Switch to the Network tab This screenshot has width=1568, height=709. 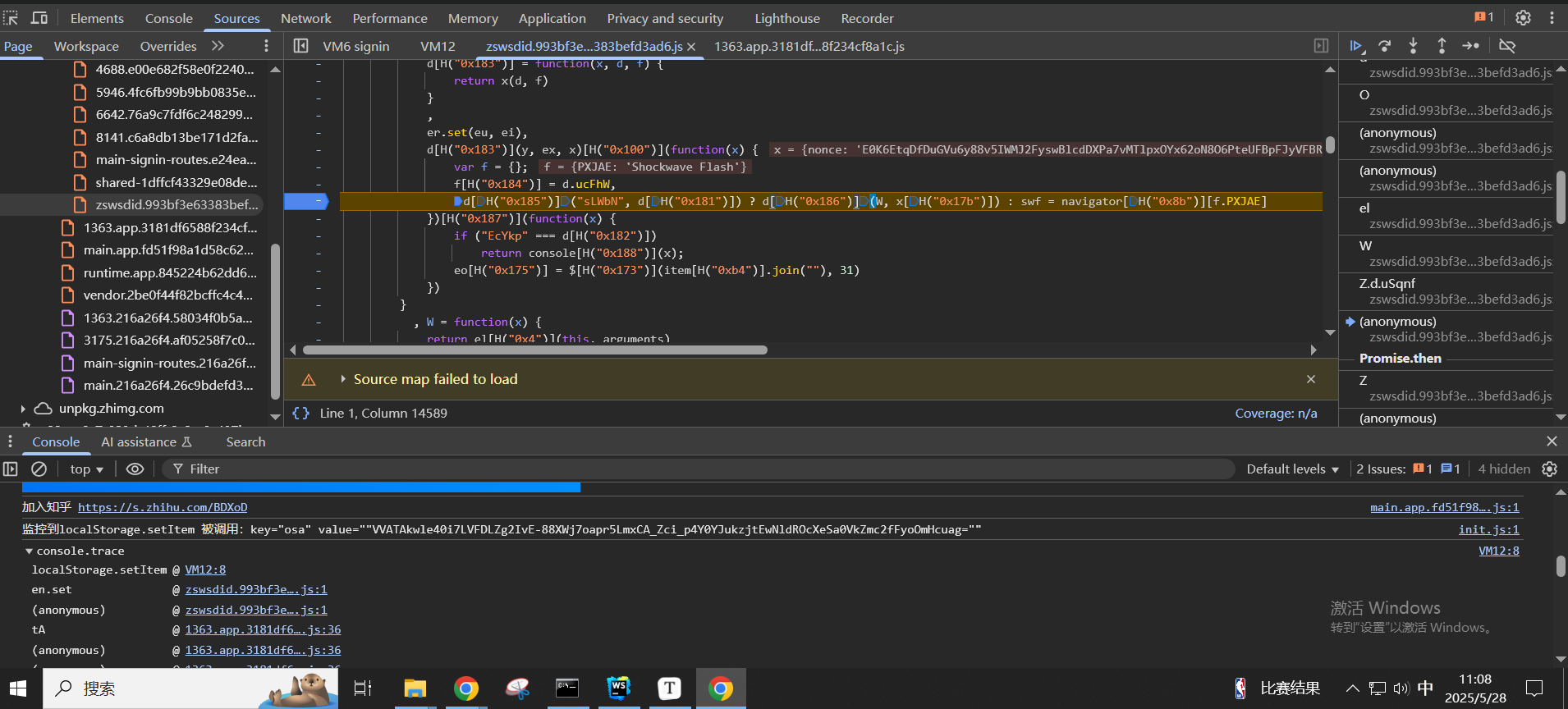coord(305,18)
